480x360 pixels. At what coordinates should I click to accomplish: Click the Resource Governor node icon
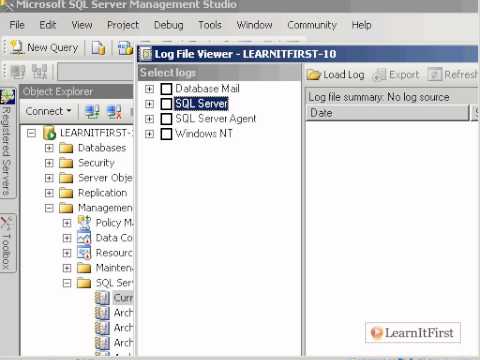pos(84,253)
